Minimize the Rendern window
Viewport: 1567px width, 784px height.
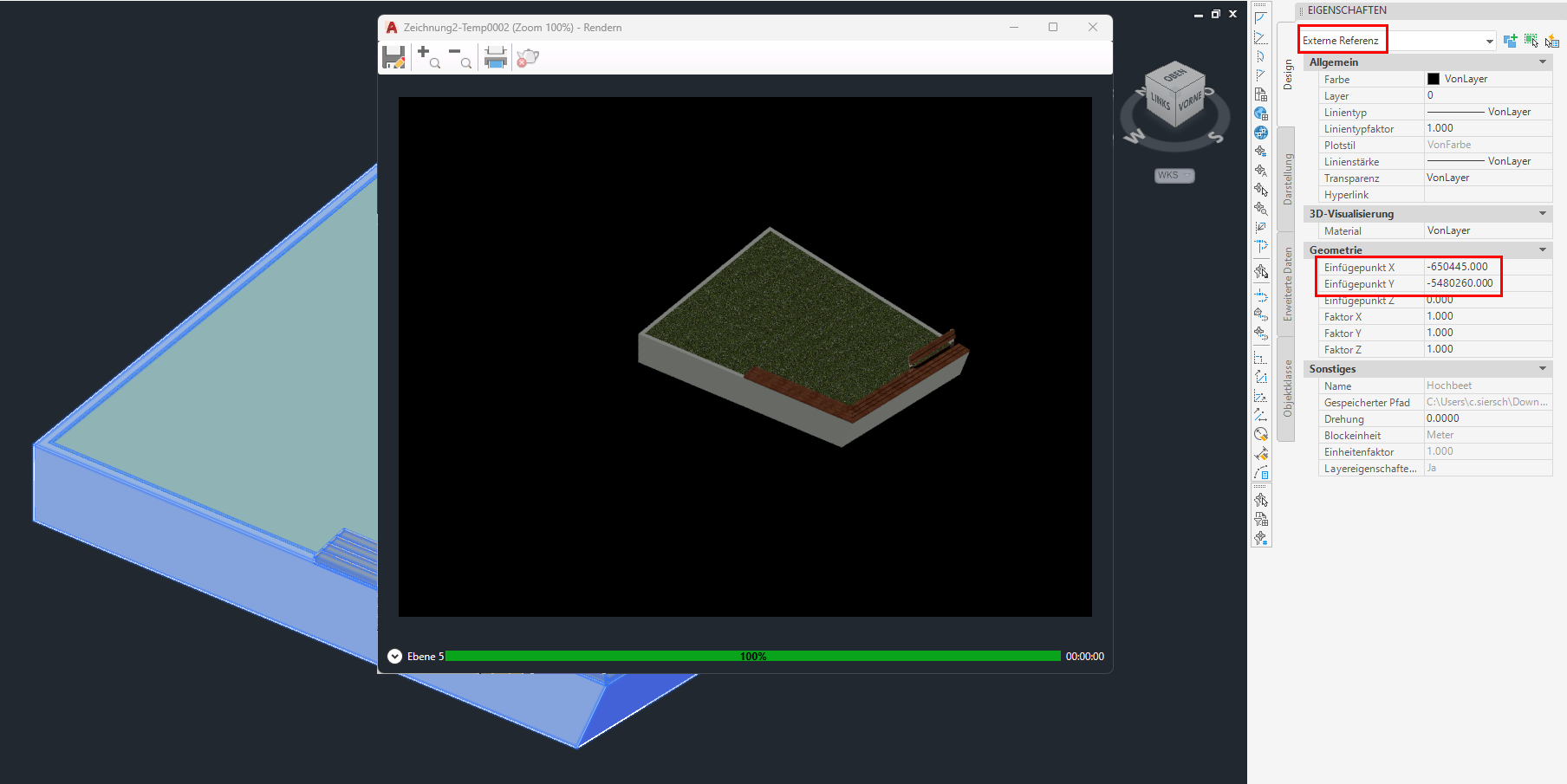coord(1014,28)
